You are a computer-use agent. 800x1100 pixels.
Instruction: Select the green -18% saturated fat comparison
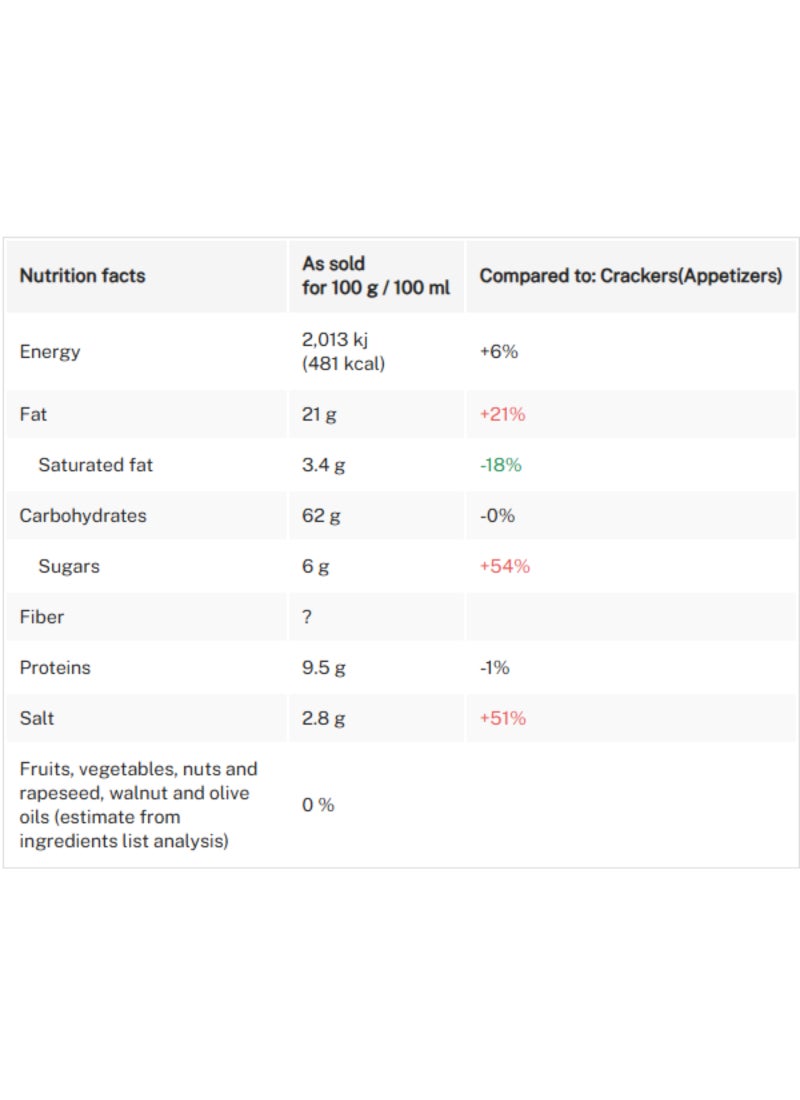[x=500, y=465]
